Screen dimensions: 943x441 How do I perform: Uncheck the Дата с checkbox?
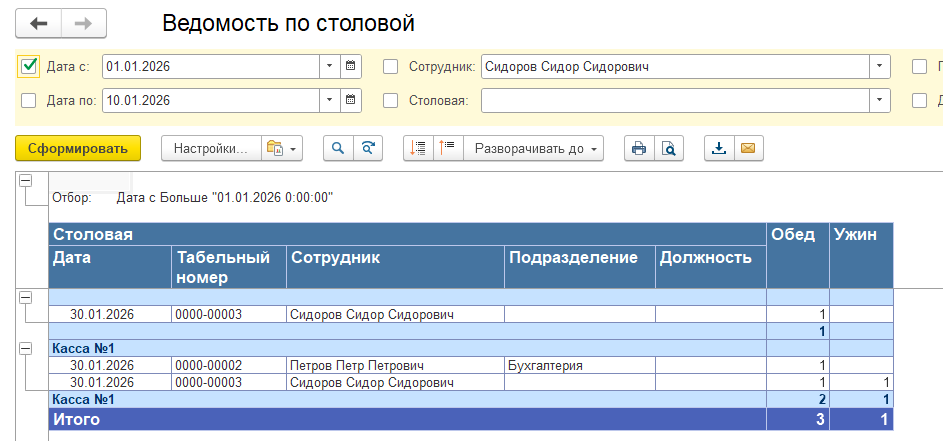pyautogui.click(x=29, y=67)
